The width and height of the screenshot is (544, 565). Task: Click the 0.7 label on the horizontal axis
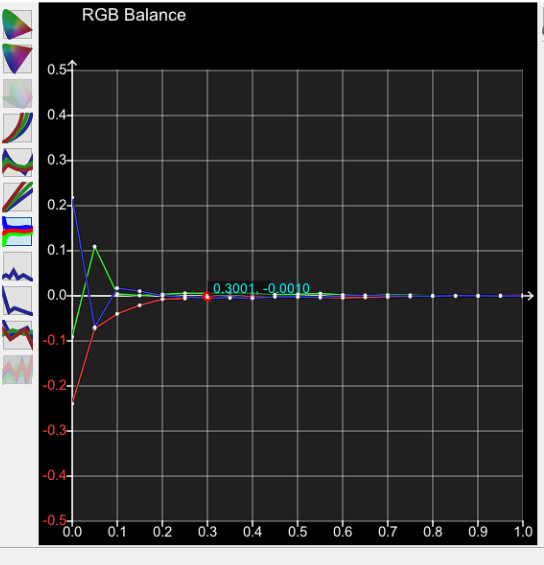388,532
